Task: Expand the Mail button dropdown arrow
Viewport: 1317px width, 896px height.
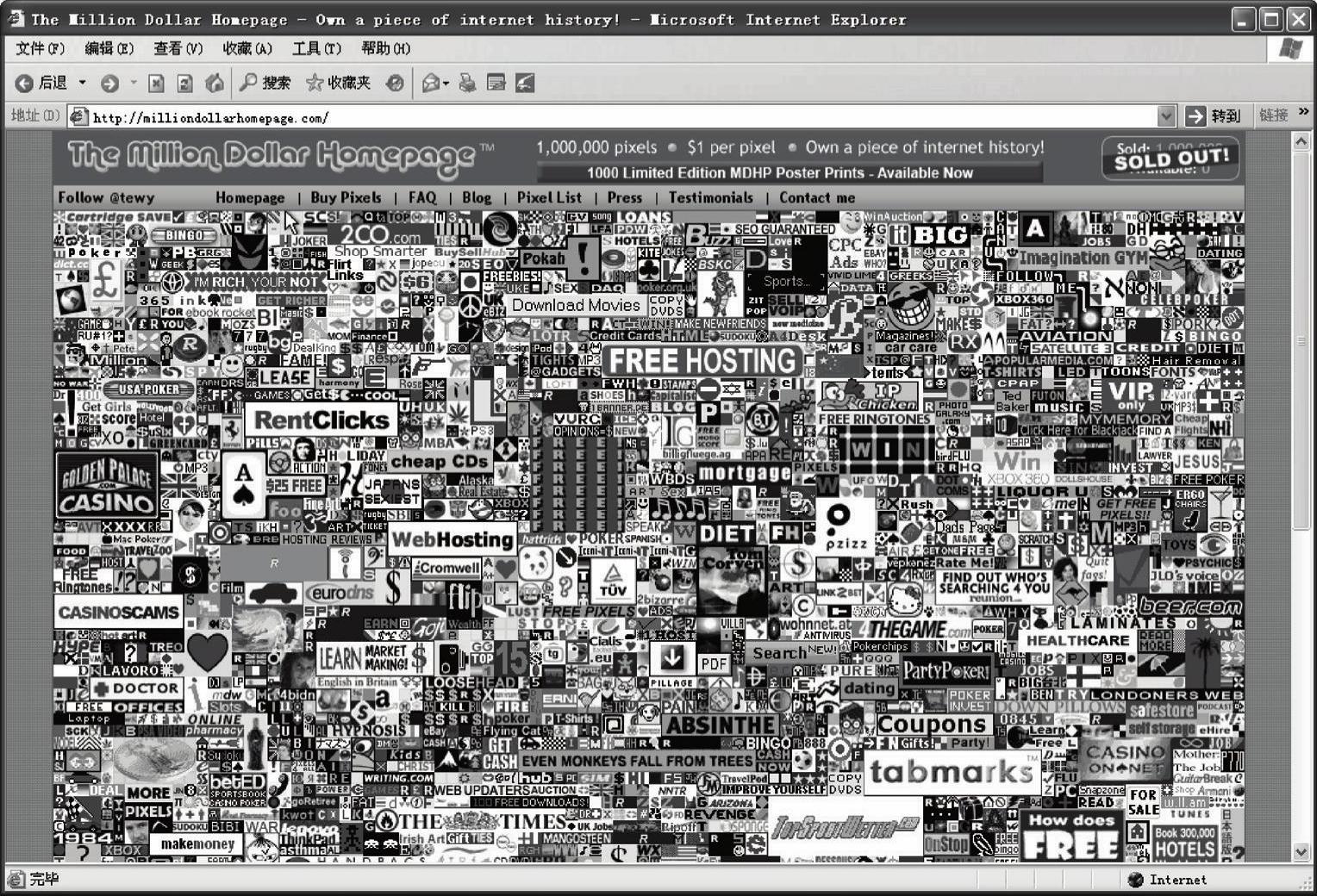Action: coord(446,83)
